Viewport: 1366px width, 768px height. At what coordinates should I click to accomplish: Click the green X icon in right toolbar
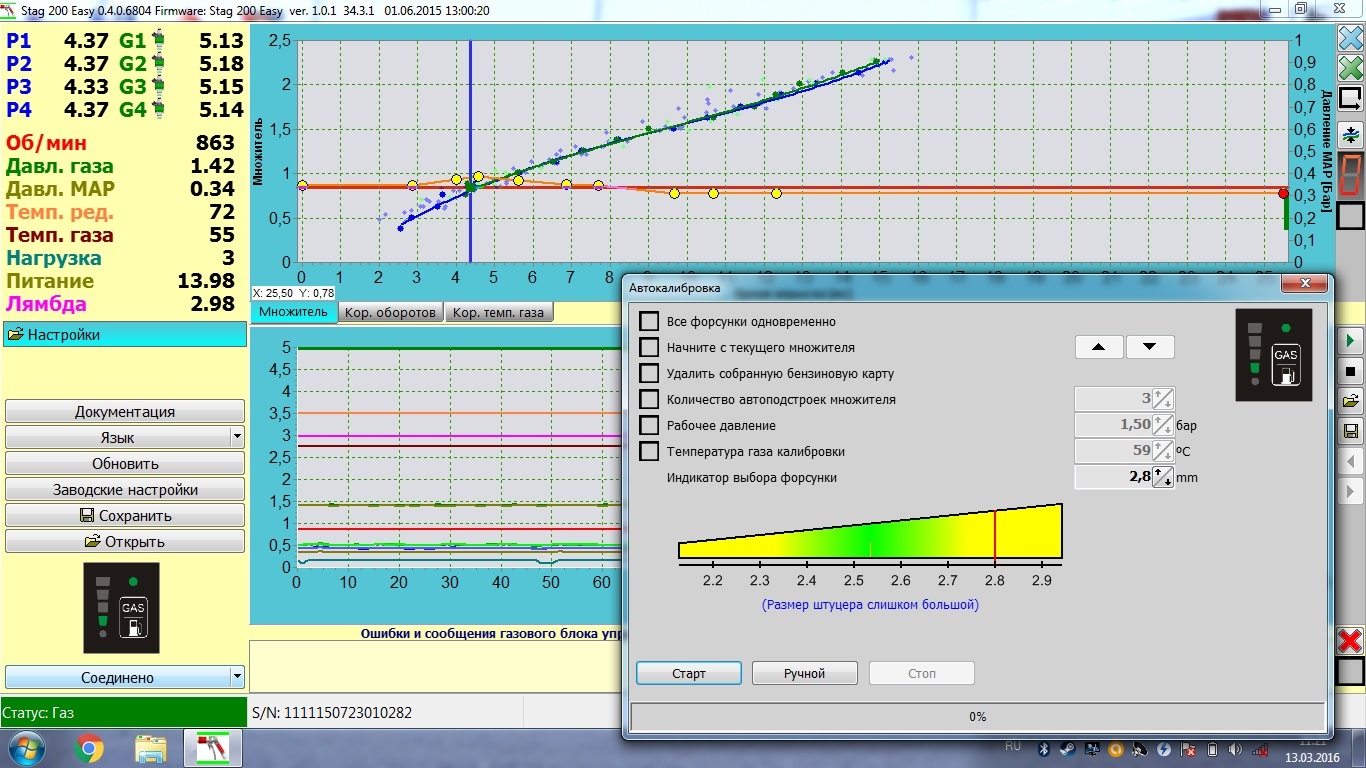tap(1350, 68)
